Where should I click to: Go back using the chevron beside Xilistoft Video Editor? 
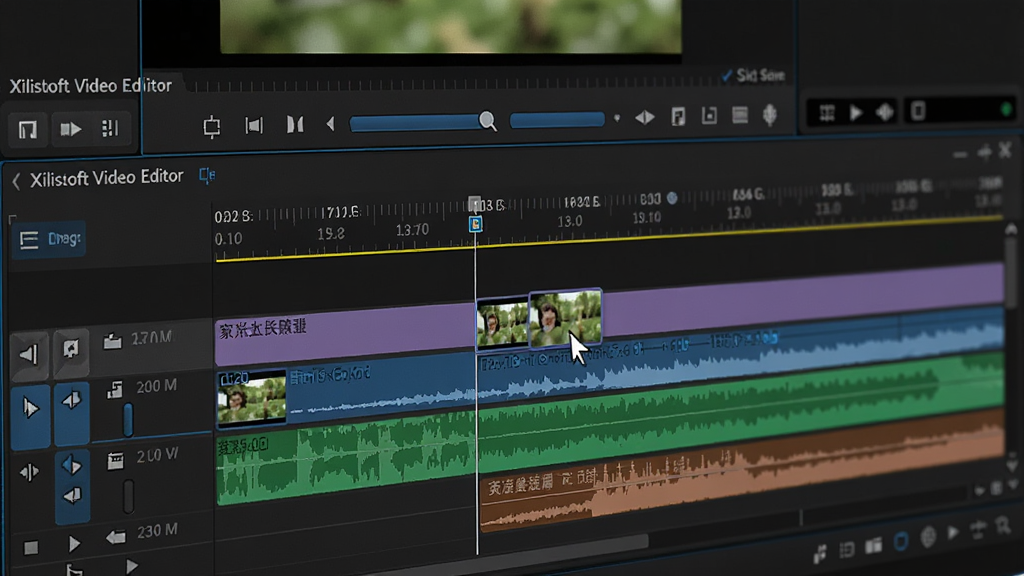tap(16, 181)
